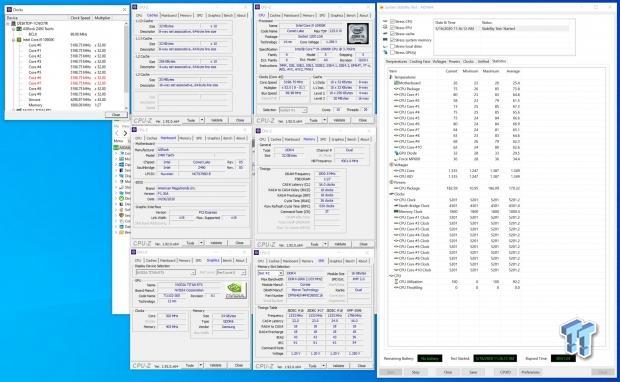The width and height of the screenshot is (620, 382).
Task: Collapse the DESKTOP node in Clocks tree
Action: [x=8, y=23]
